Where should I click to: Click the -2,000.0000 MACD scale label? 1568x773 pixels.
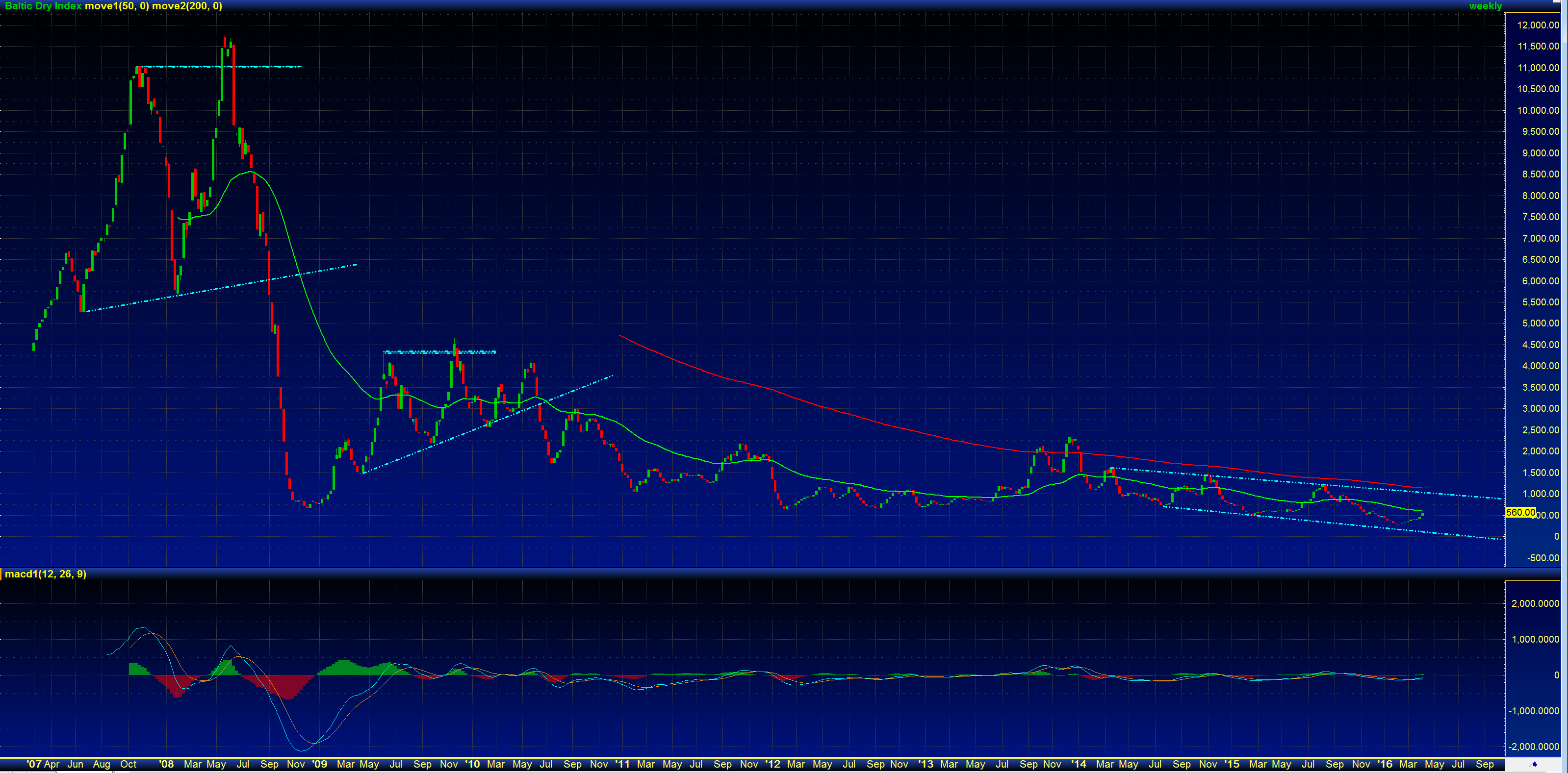tap(1534, 746)
